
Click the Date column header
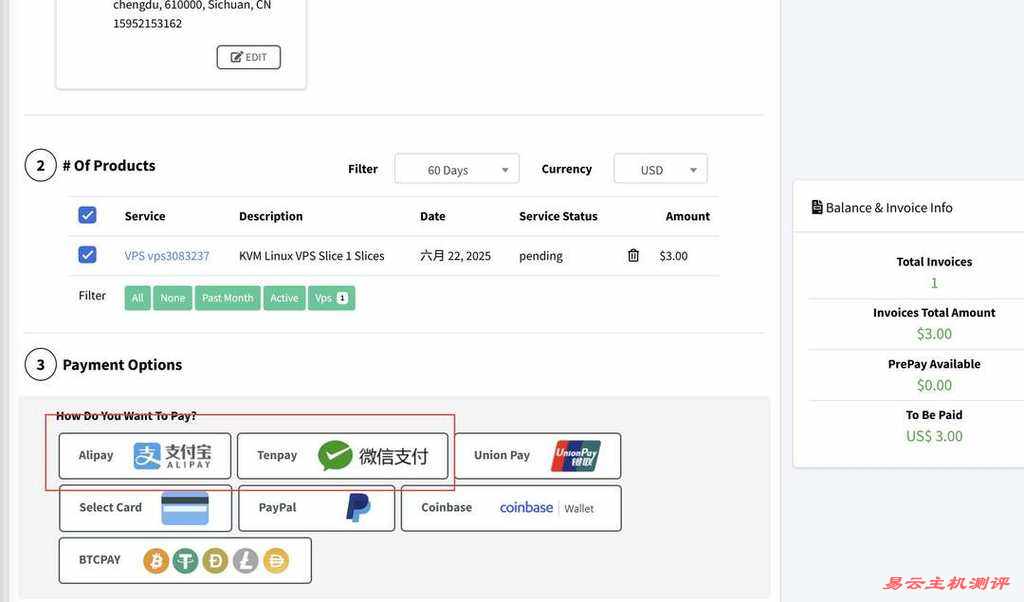pyautogui.click(x=432, y=216)
